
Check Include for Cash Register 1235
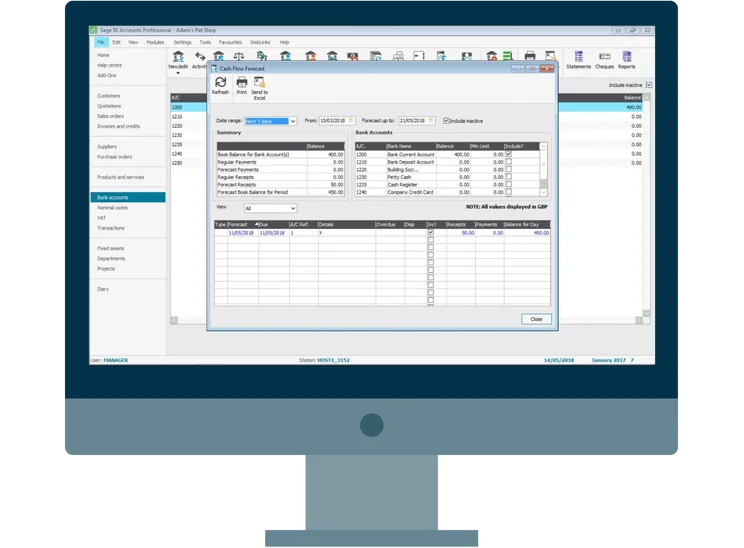point(509,185)
